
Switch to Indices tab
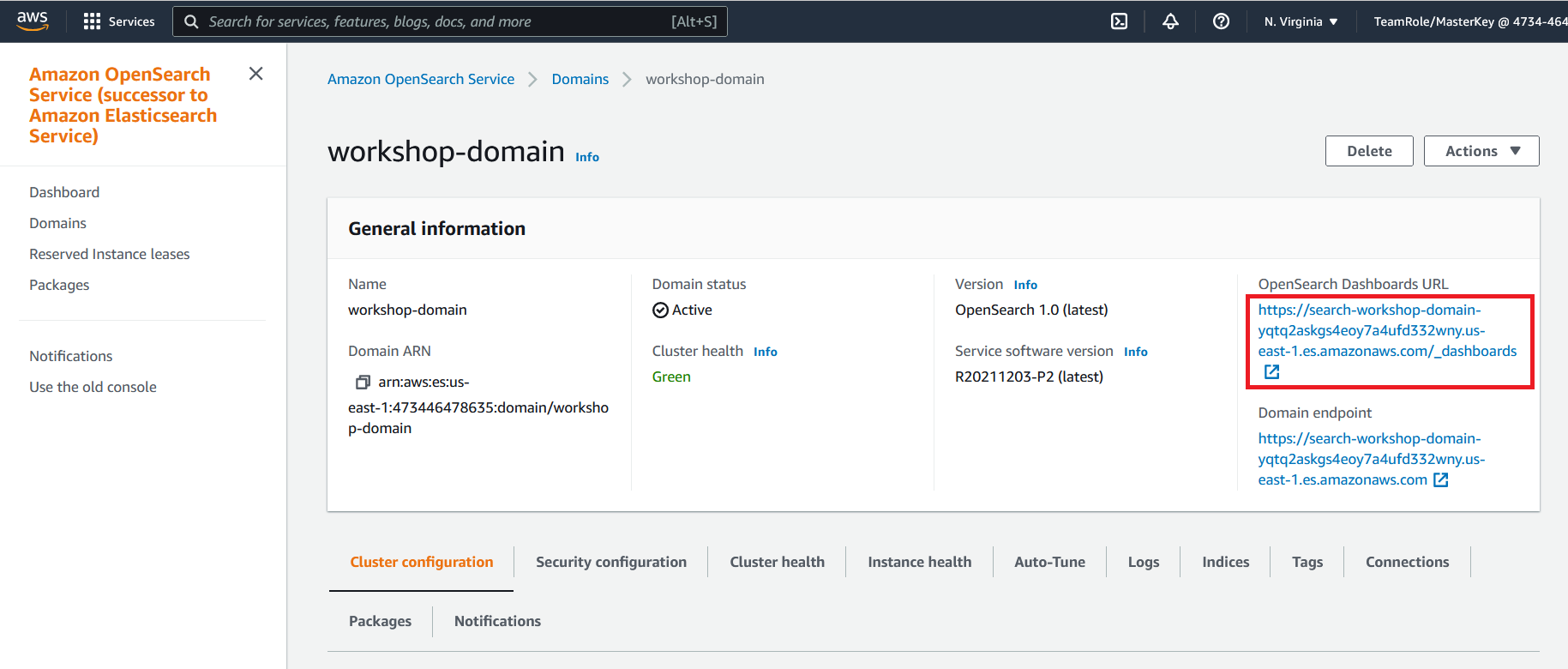pyautogui.click(x=1226, y=562)
